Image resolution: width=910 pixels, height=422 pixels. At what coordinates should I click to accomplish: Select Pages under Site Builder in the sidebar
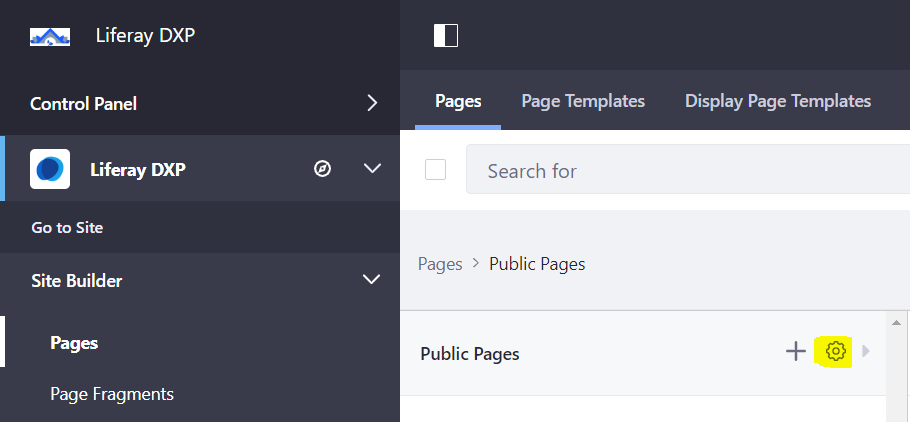pyautogui.click(x=74, y=343)
